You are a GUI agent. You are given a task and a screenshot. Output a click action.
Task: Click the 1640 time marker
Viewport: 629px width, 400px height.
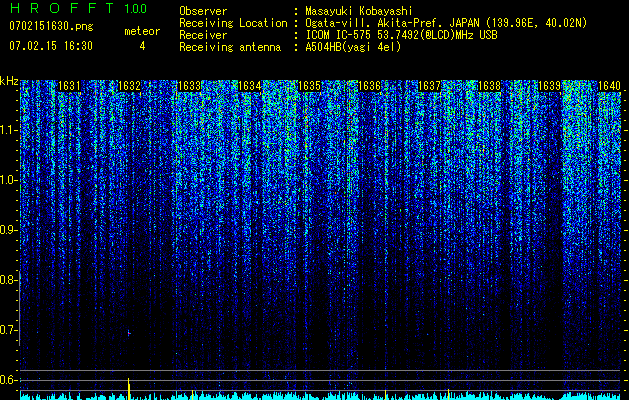point(609,86)
